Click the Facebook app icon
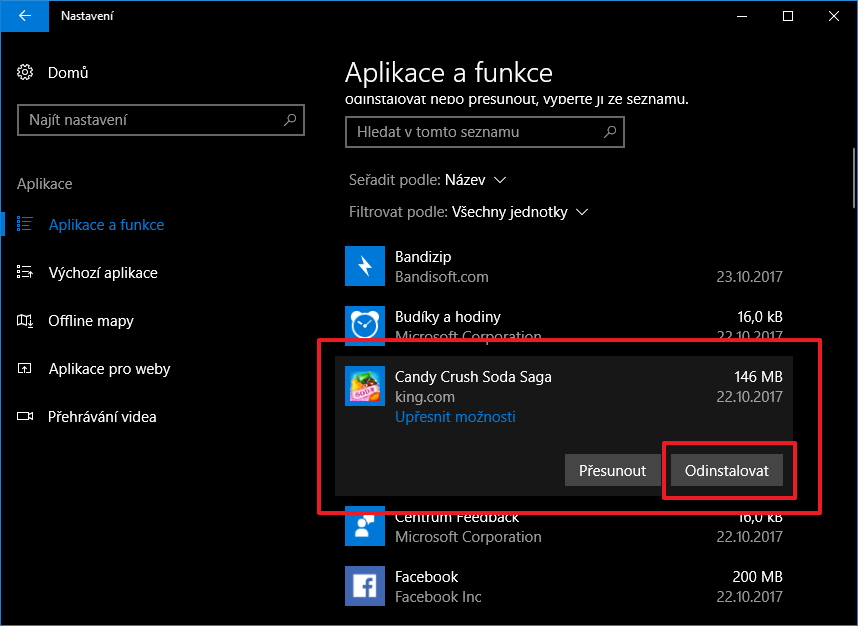858x626 pixels. pyautogui.click(x=364, y=586)
